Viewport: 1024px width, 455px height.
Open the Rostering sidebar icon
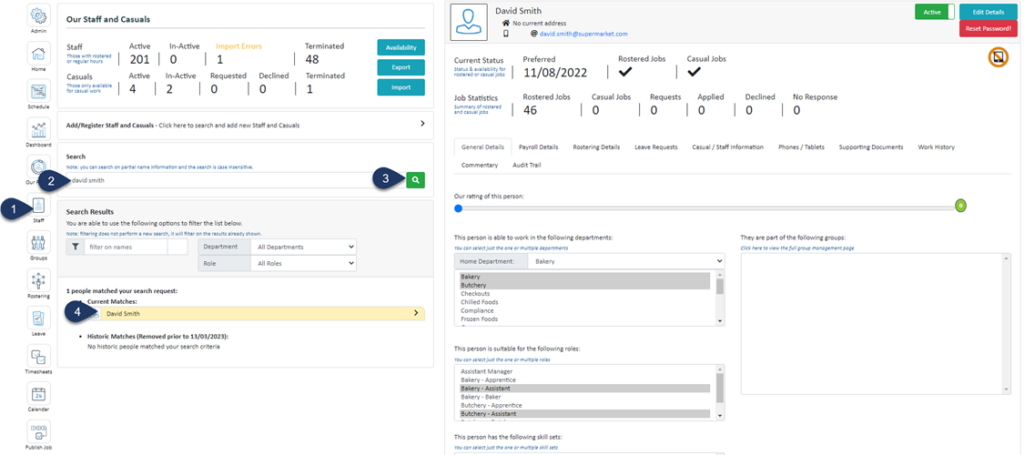[39, 281]
